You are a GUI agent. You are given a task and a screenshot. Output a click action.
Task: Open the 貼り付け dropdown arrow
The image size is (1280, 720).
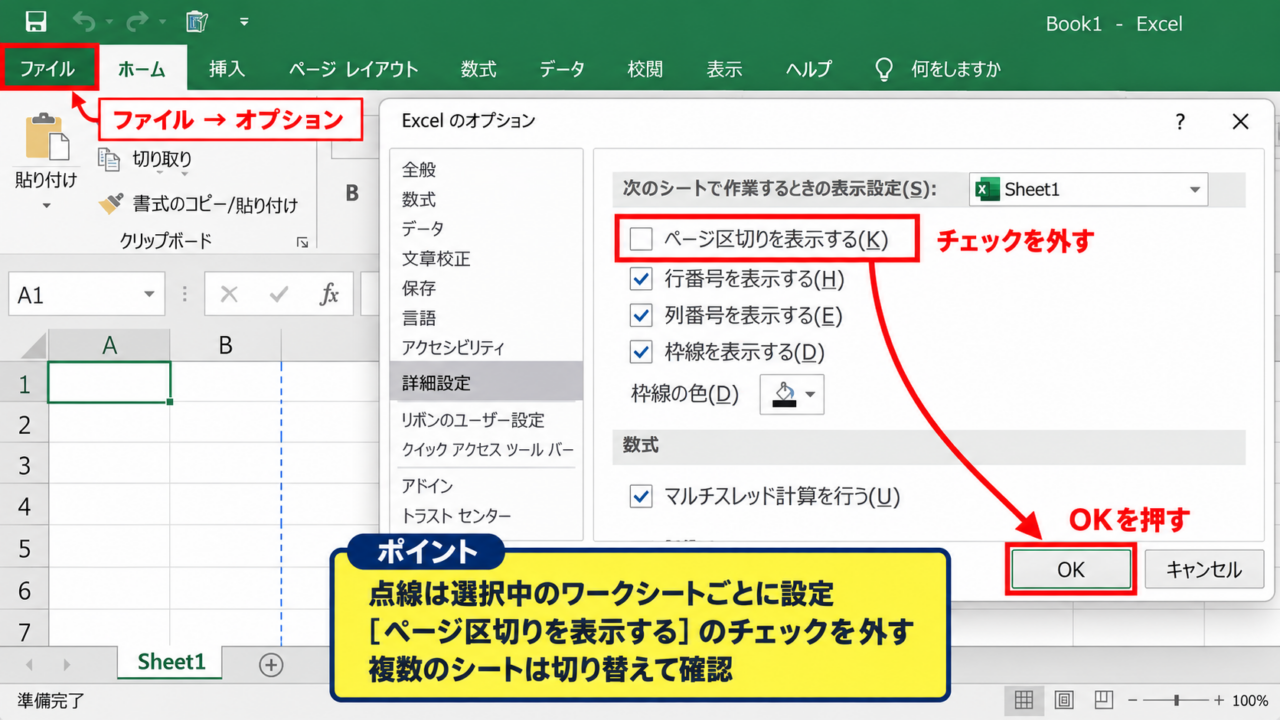pos(46,206)
